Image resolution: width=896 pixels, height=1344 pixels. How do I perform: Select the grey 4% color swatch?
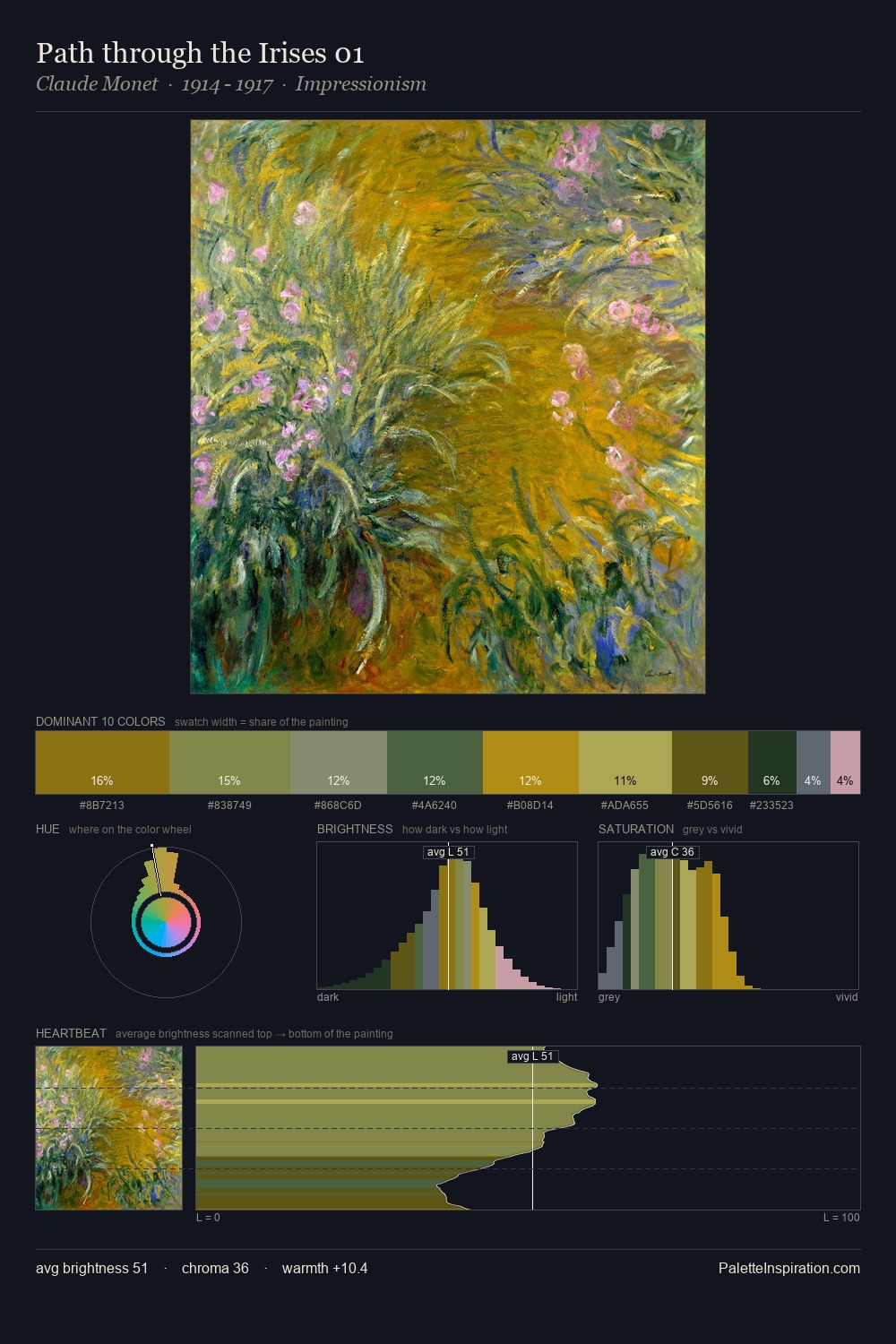pyautogui.click(x=813, y=762)
